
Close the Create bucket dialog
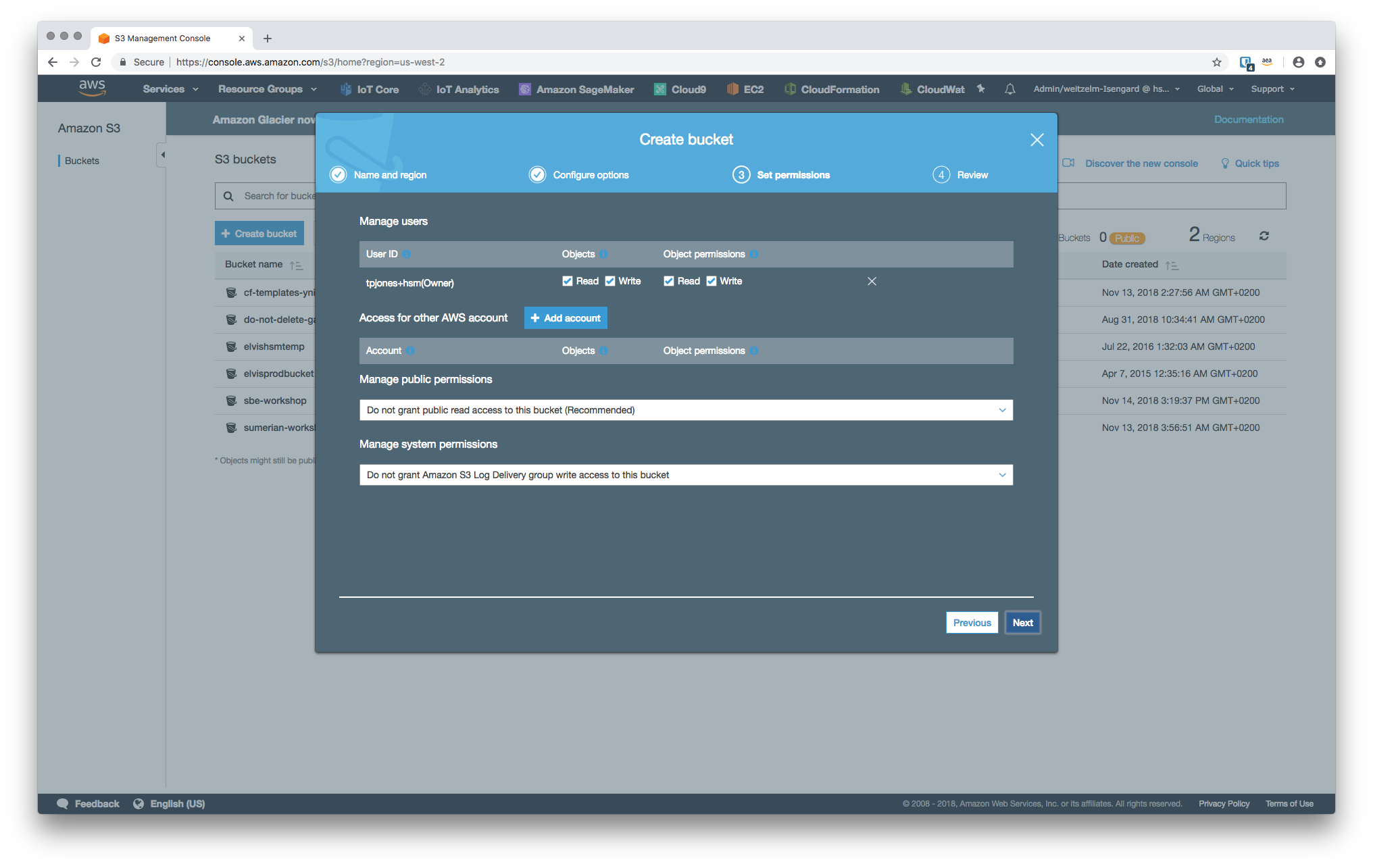point(1037,140)
